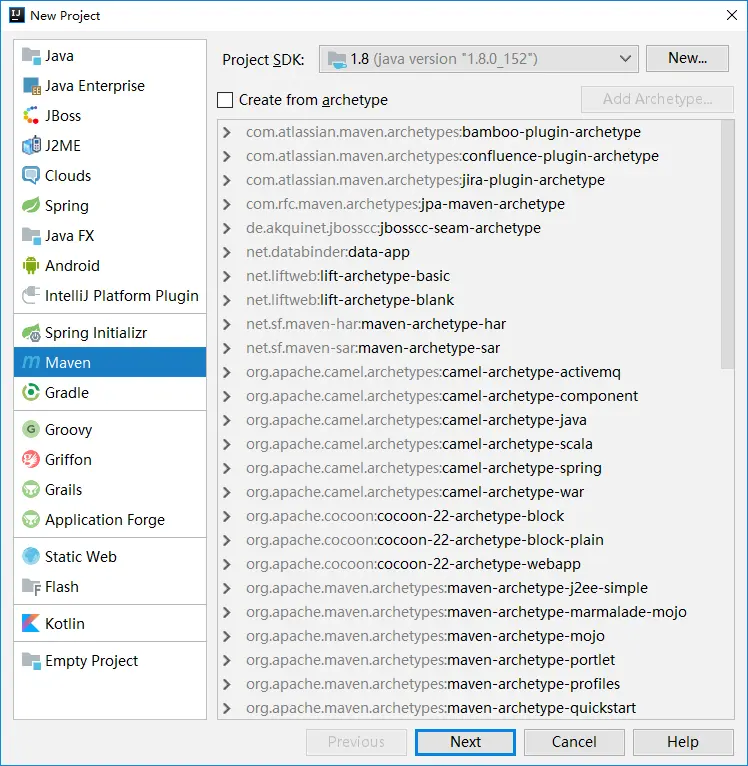
Task: Click the Cancel button
Action: click(574, 742)
